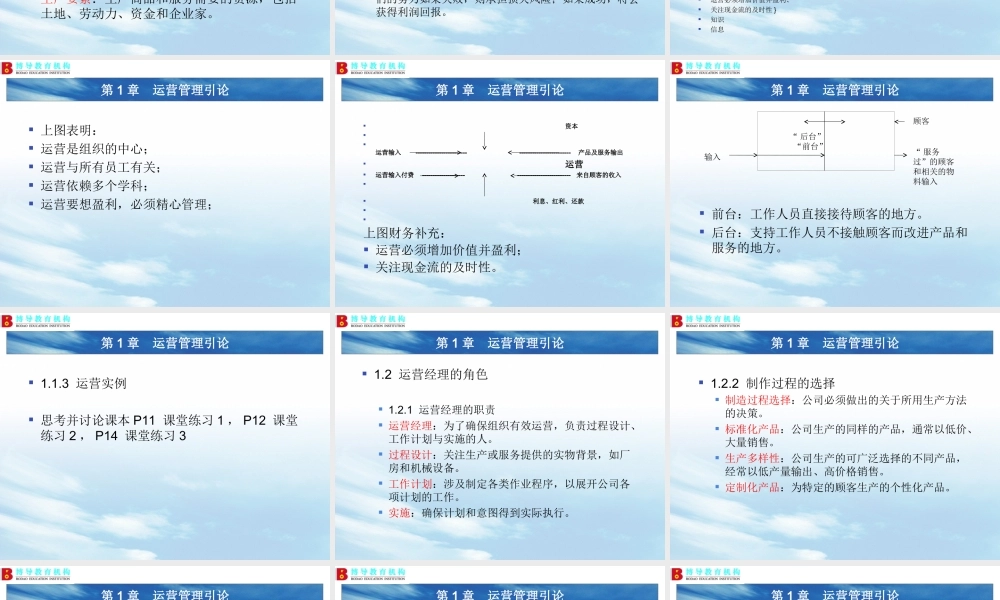
Task: Click the 利息、红利、还款 label in the diagram
Action: click(559, 201)
